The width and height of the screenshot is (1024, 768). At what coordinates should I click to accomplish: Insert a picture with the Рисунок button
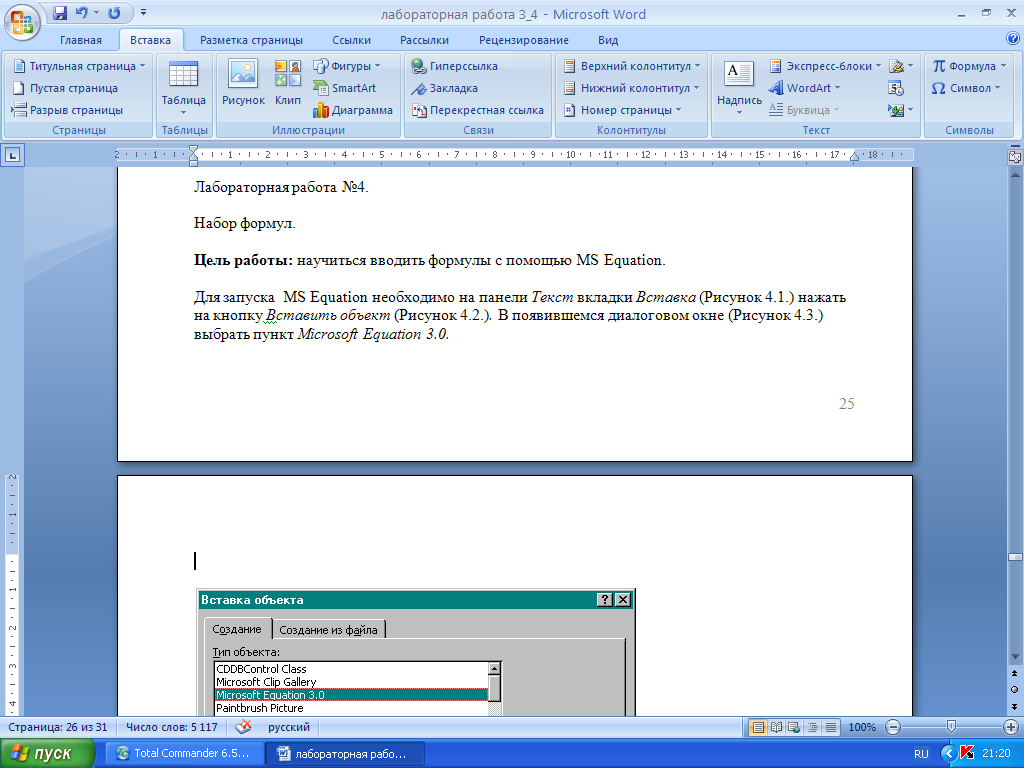point(243,83)
